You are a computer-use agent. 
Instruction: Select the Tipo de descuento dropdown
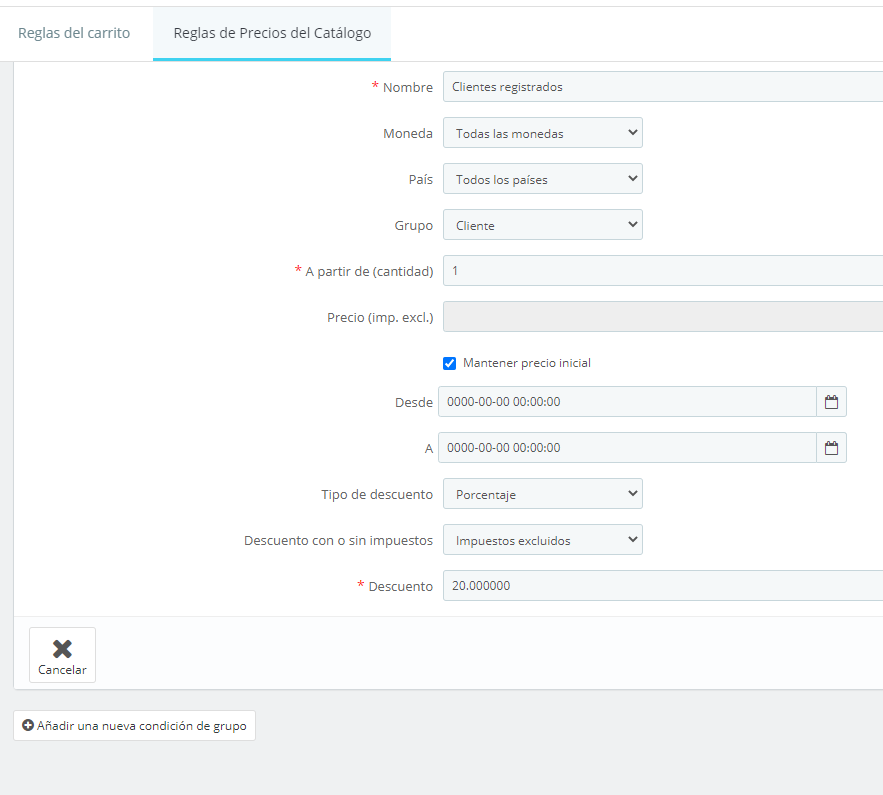tap(542, 494)
